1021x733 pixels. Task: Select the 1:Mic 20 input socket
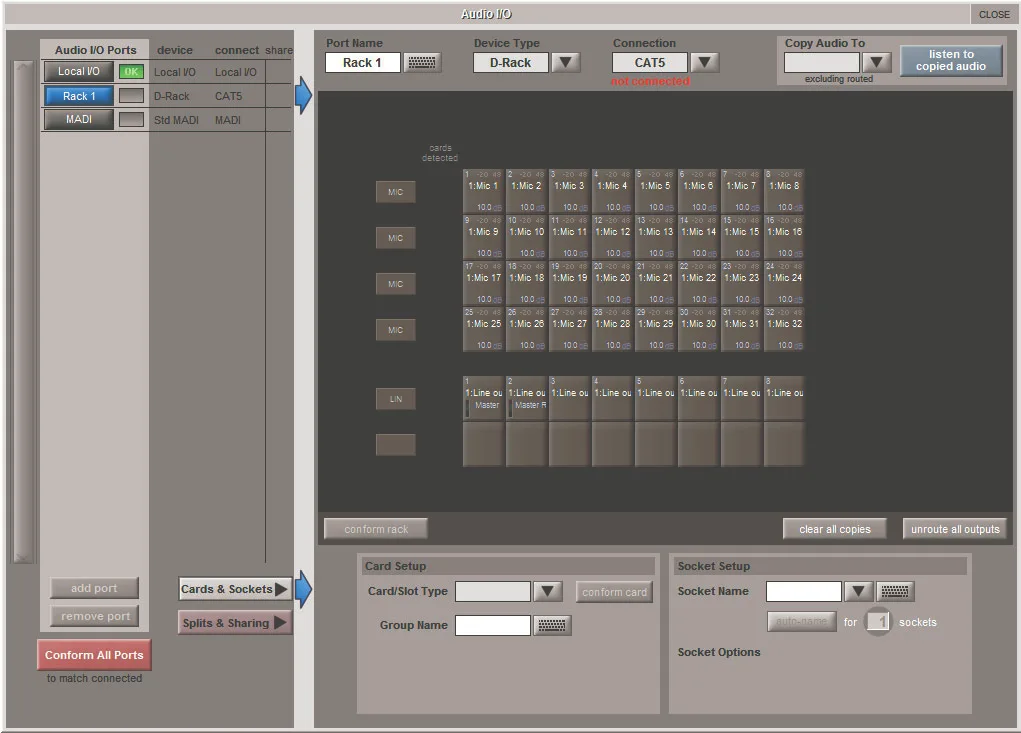[x=612, y=284]
